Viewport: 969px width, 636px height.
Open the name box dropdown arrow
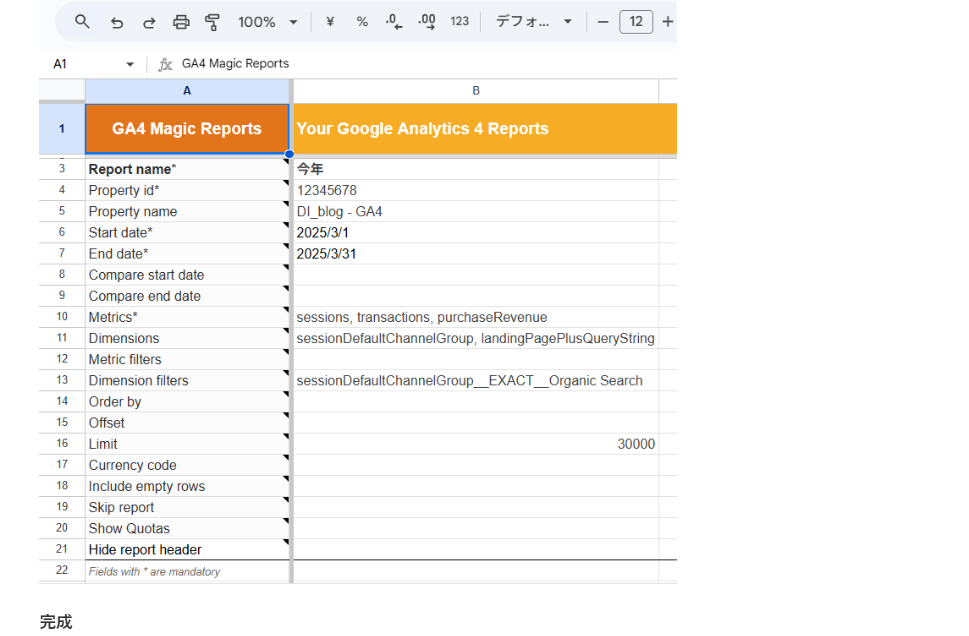pyautogui.click(x=130, y=64)
